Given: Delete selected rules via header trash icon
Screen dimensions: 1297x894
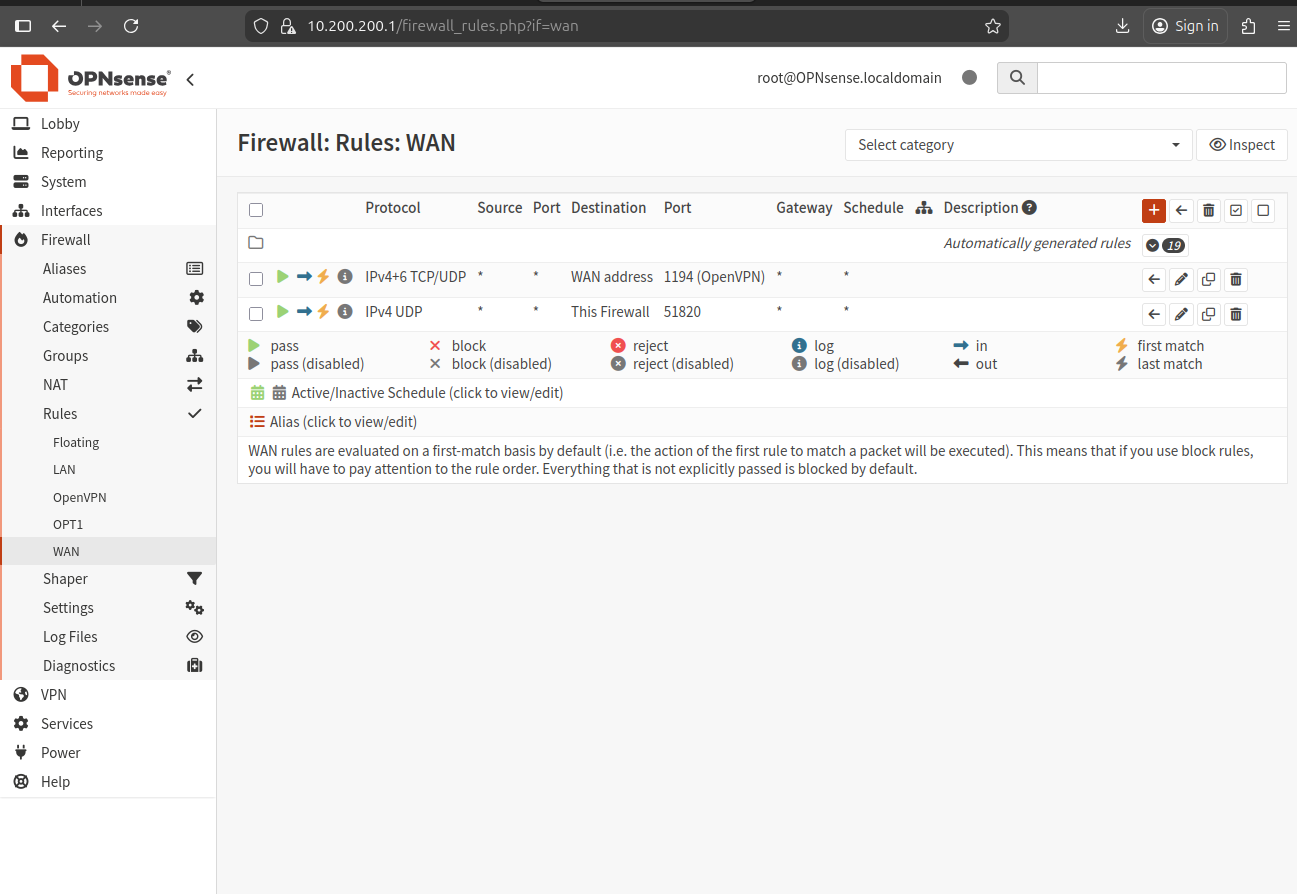Looking at the screenshot, I should coord(1208,210).
